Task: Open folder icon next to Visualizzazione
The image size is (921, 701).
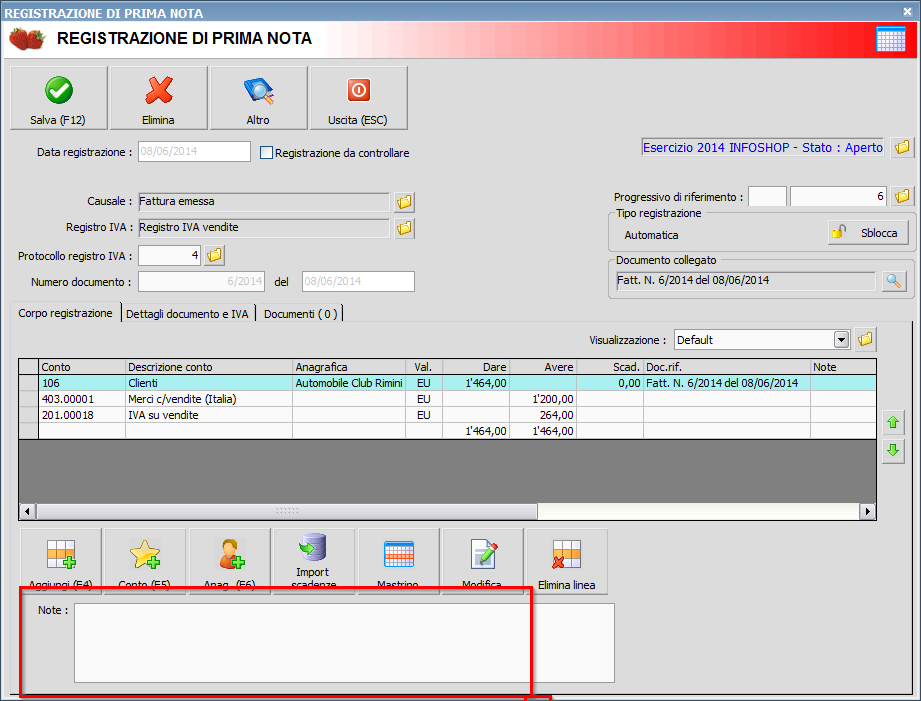Action: pos(865,339)
